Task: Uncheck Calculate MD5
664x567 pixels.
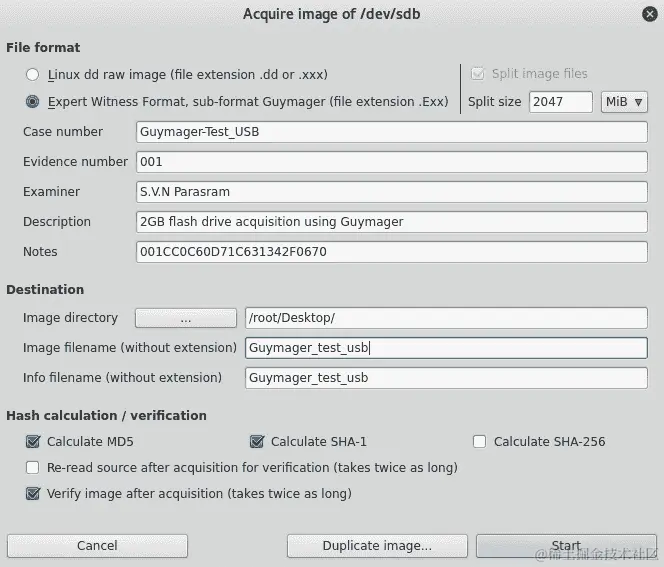Action: 33,442
